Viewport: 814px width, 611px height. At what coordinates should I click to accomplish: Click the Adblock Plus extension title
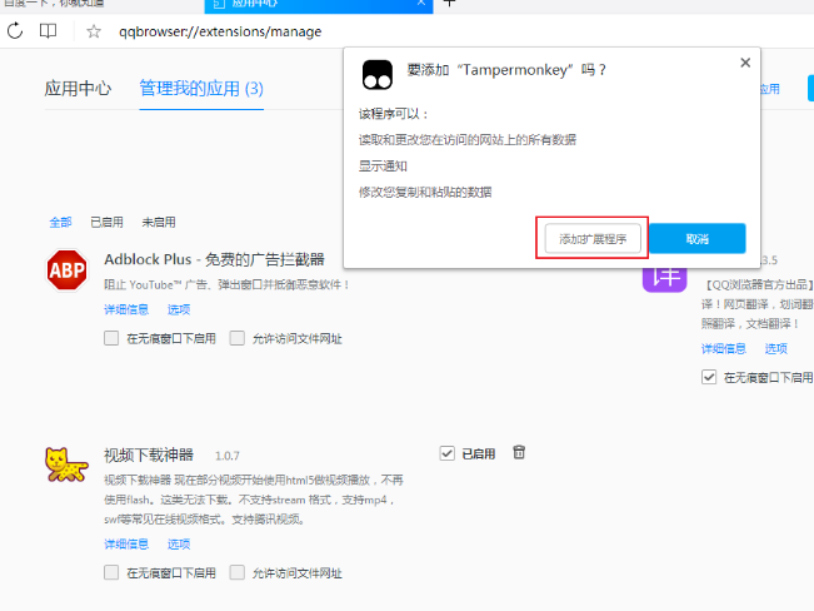tap(214, 259)
